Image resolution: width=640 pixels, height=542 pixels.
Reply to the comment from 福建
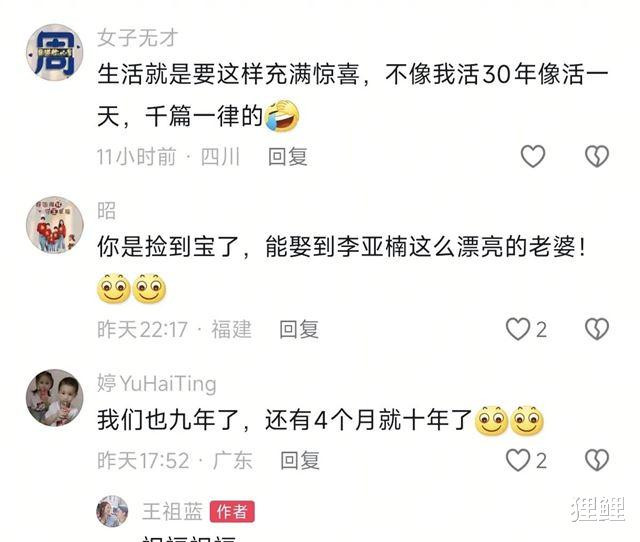(299, 329)
